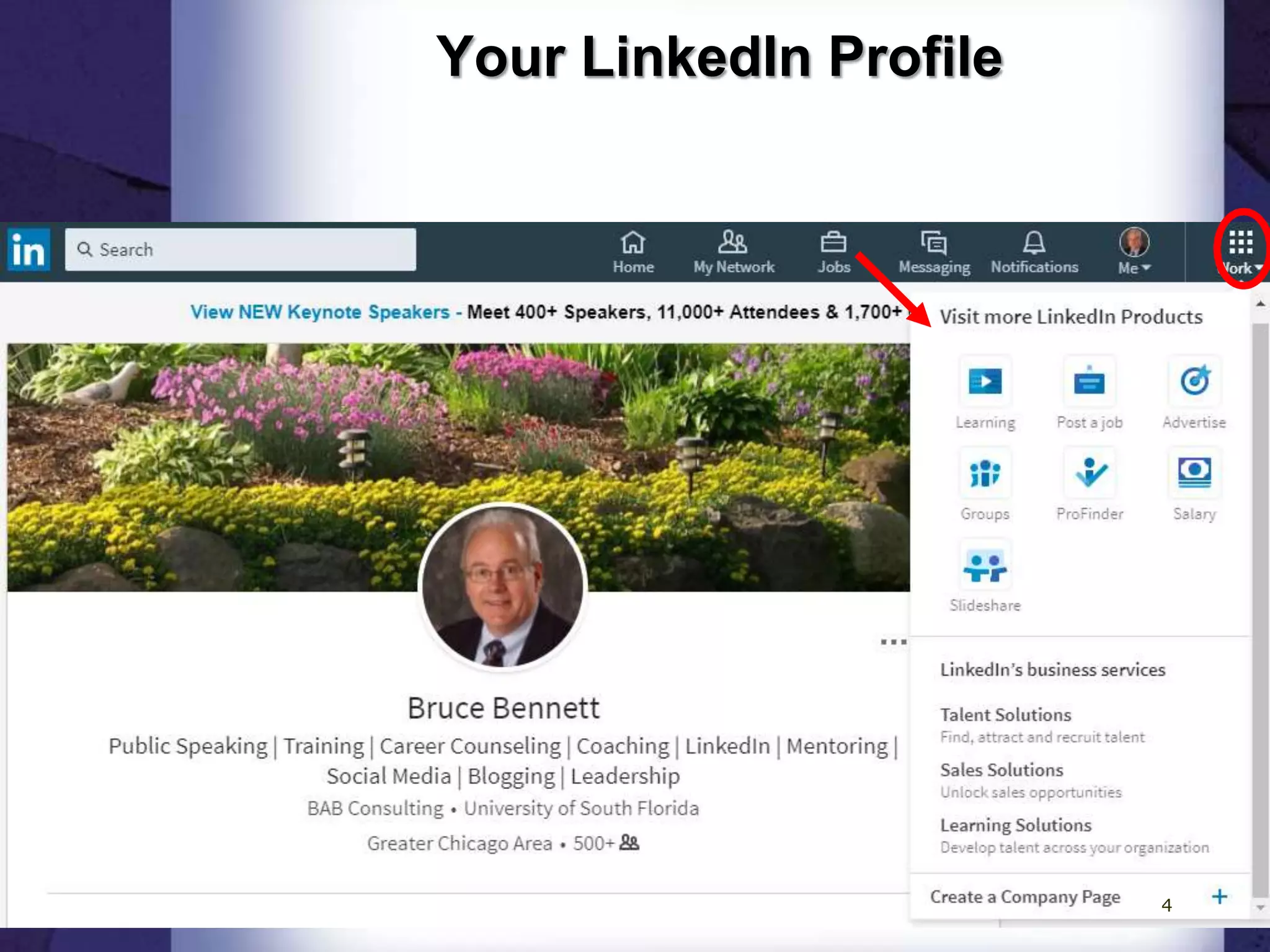Image resolution: width=1270 pixels, height=952 pixels.
Task: Click the 500+ connections icon
Action: (629, 842)
